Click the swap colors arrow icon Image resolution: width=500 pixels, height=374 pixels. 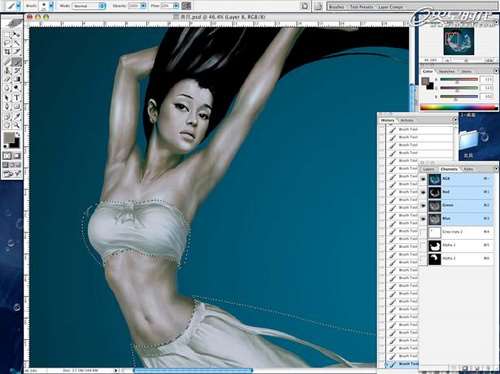tap(18, 135)
